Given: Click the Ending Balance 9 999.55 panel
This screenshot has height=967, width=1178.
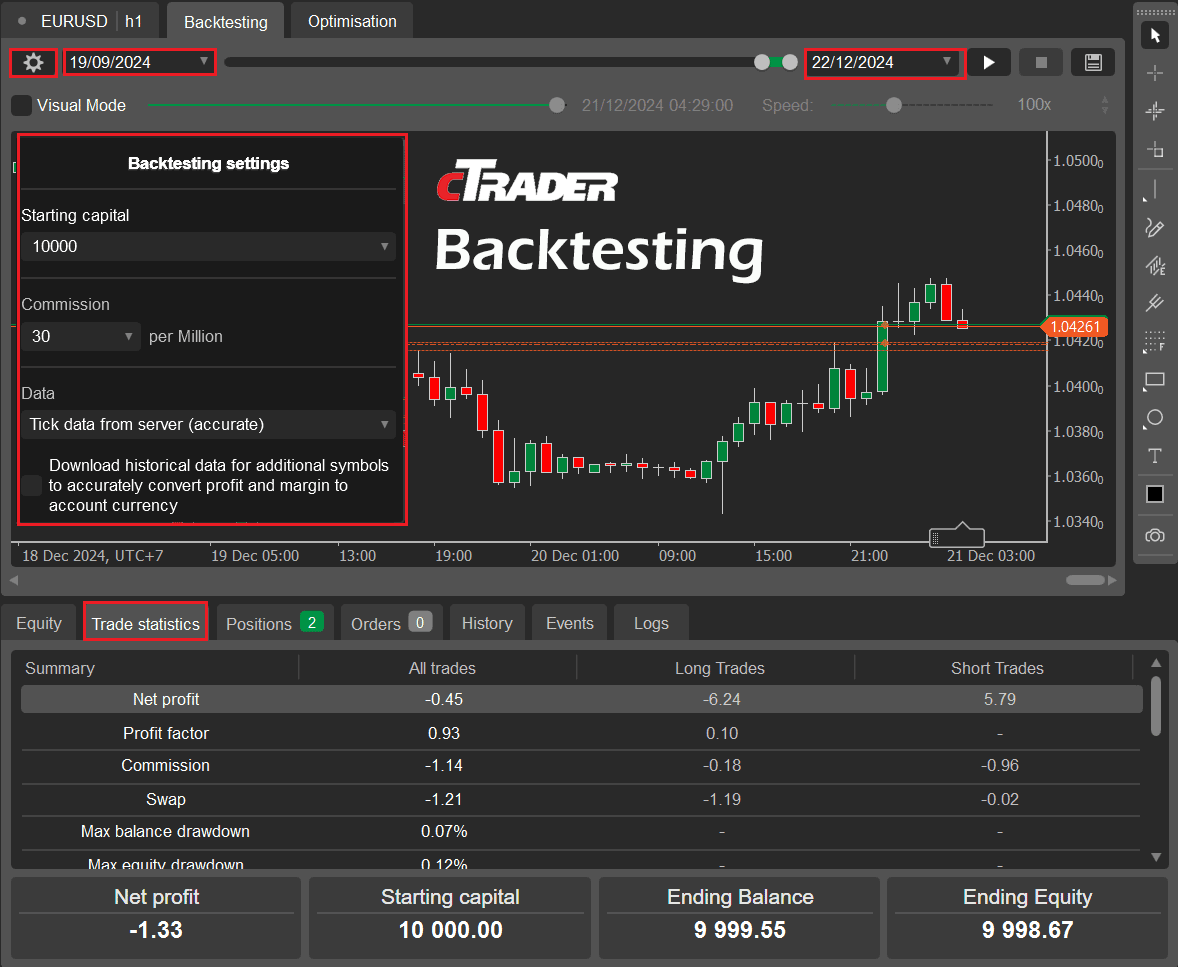Looking at the screenshot, I should (x=739, y=917).
